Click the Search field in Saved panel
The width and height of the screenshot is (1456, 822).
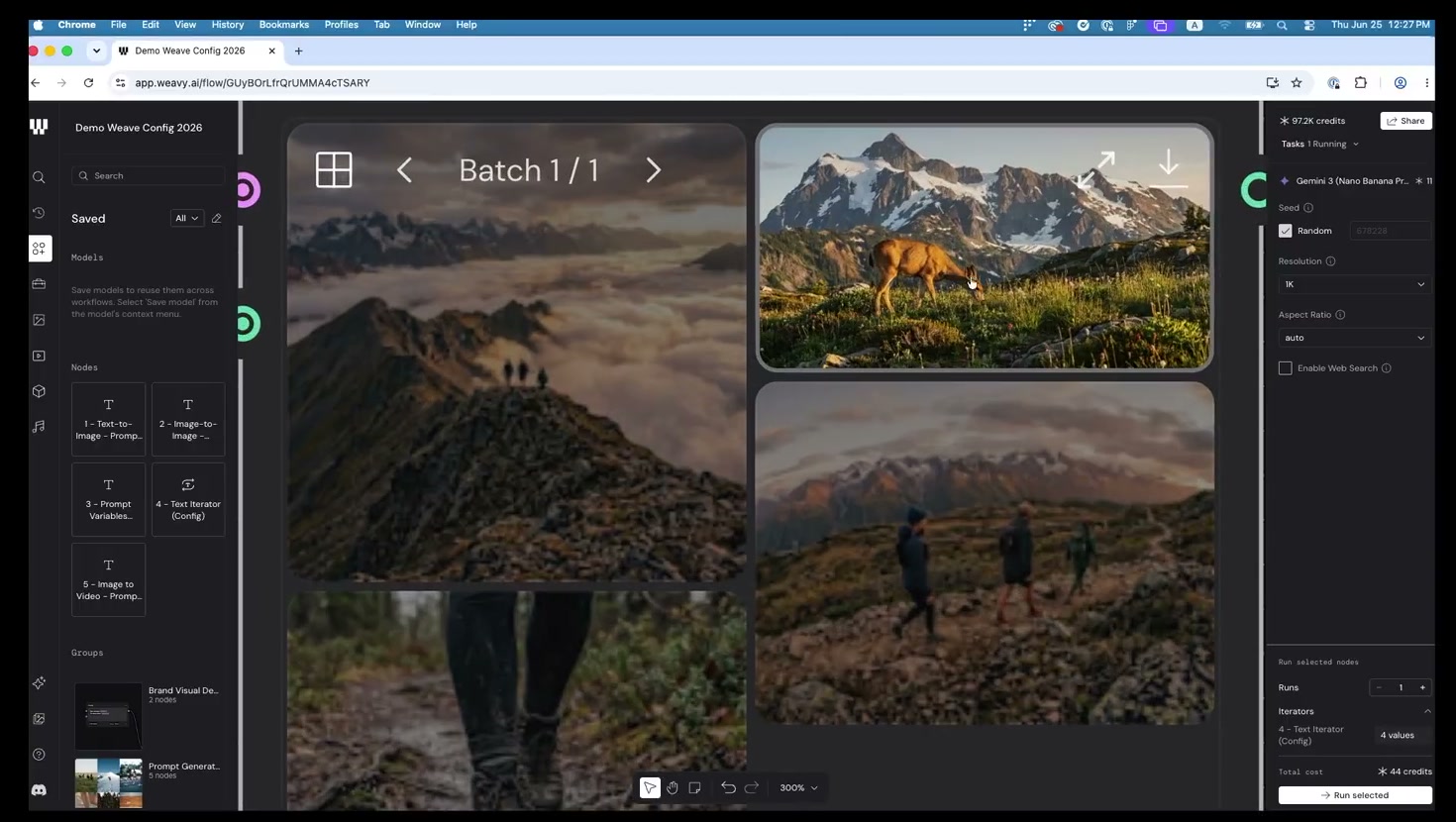[149, 175]
